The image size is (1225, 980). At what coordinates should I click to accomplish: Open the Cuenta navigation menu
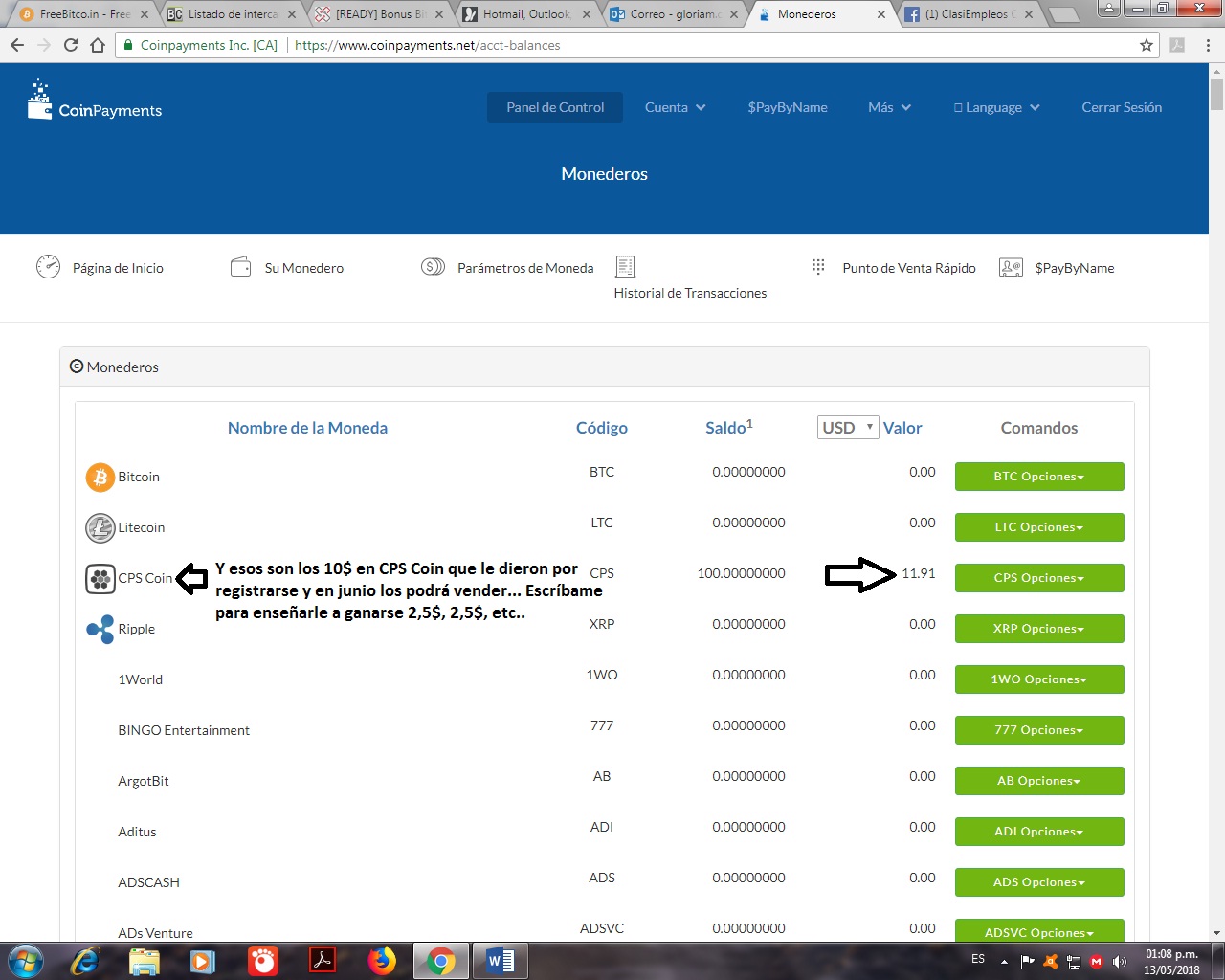(675, 107)
